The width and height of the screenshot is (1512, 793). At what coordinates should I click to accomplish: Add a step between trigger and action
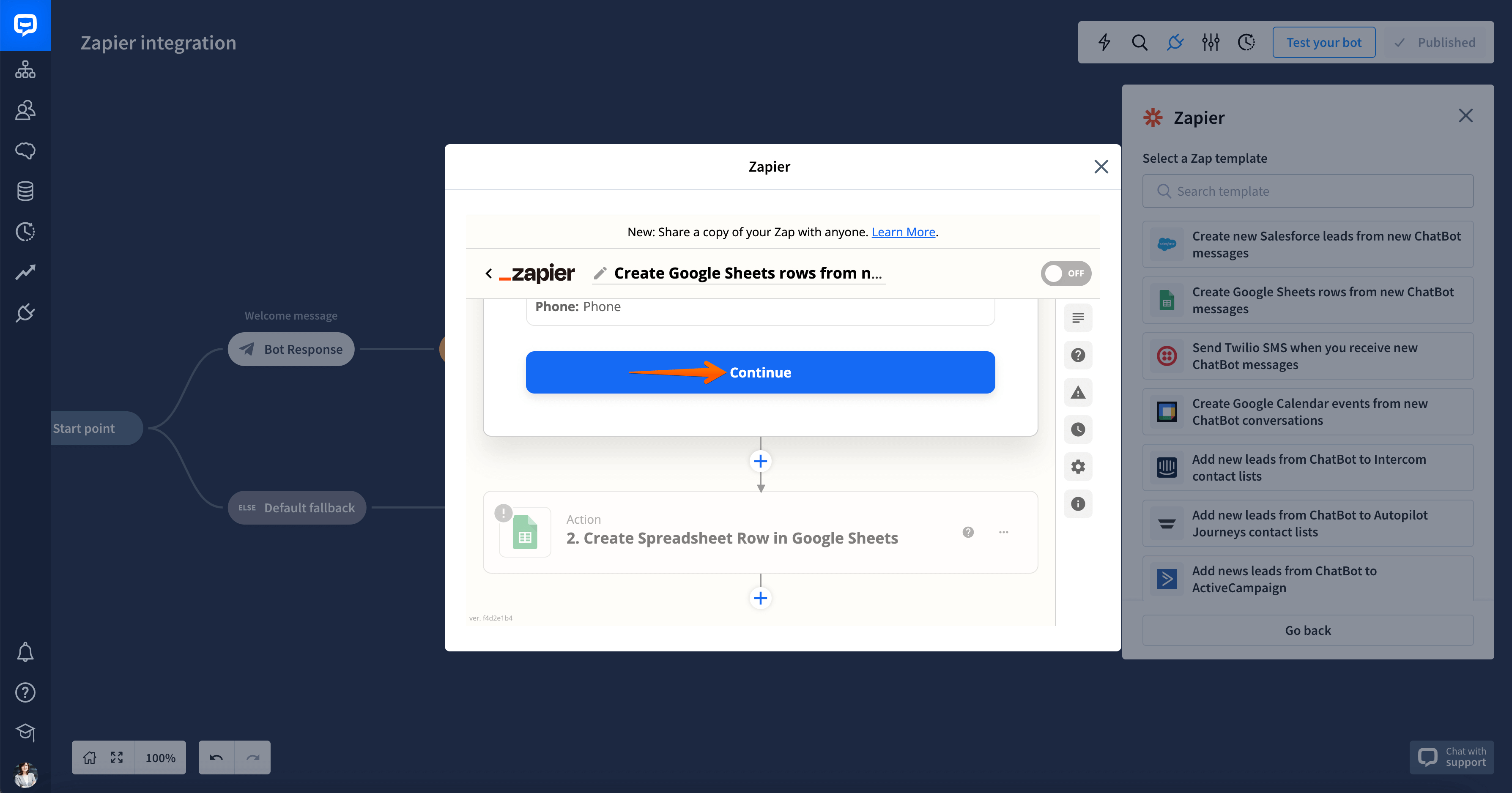[760, 461]
